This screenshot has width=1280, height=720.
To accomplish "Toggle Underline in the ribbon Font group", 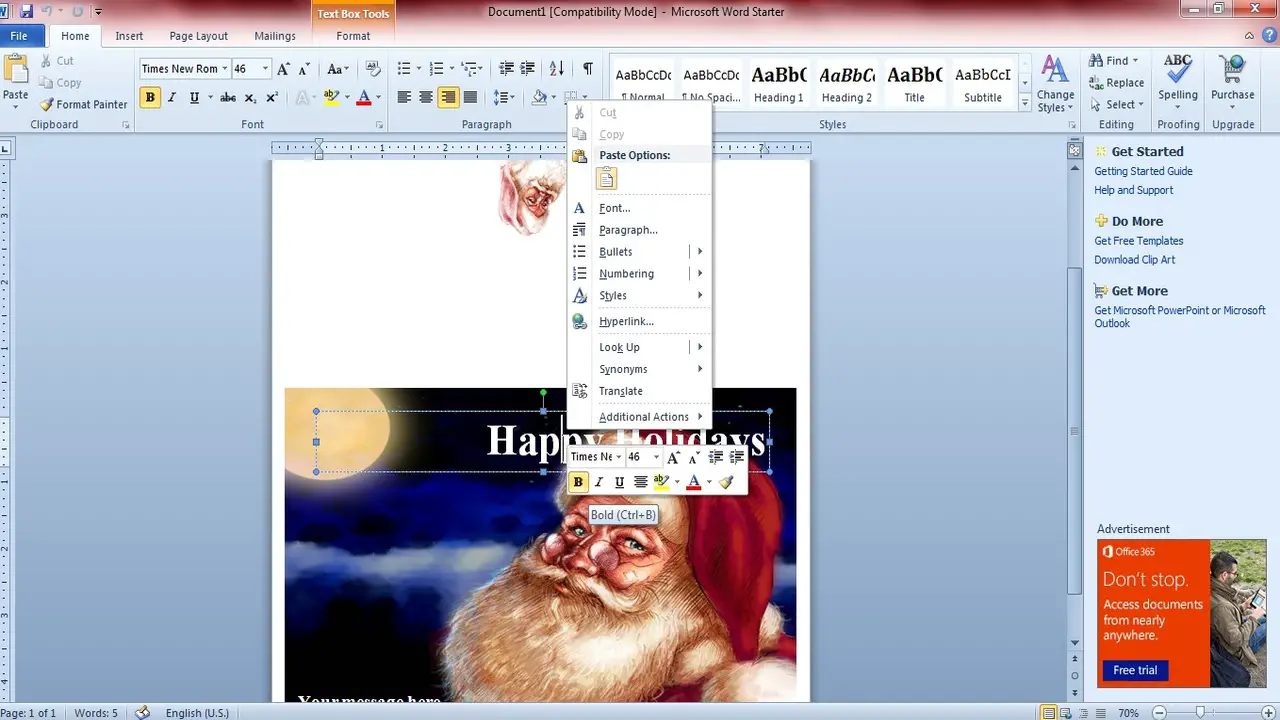I will [x=194, y=97].
